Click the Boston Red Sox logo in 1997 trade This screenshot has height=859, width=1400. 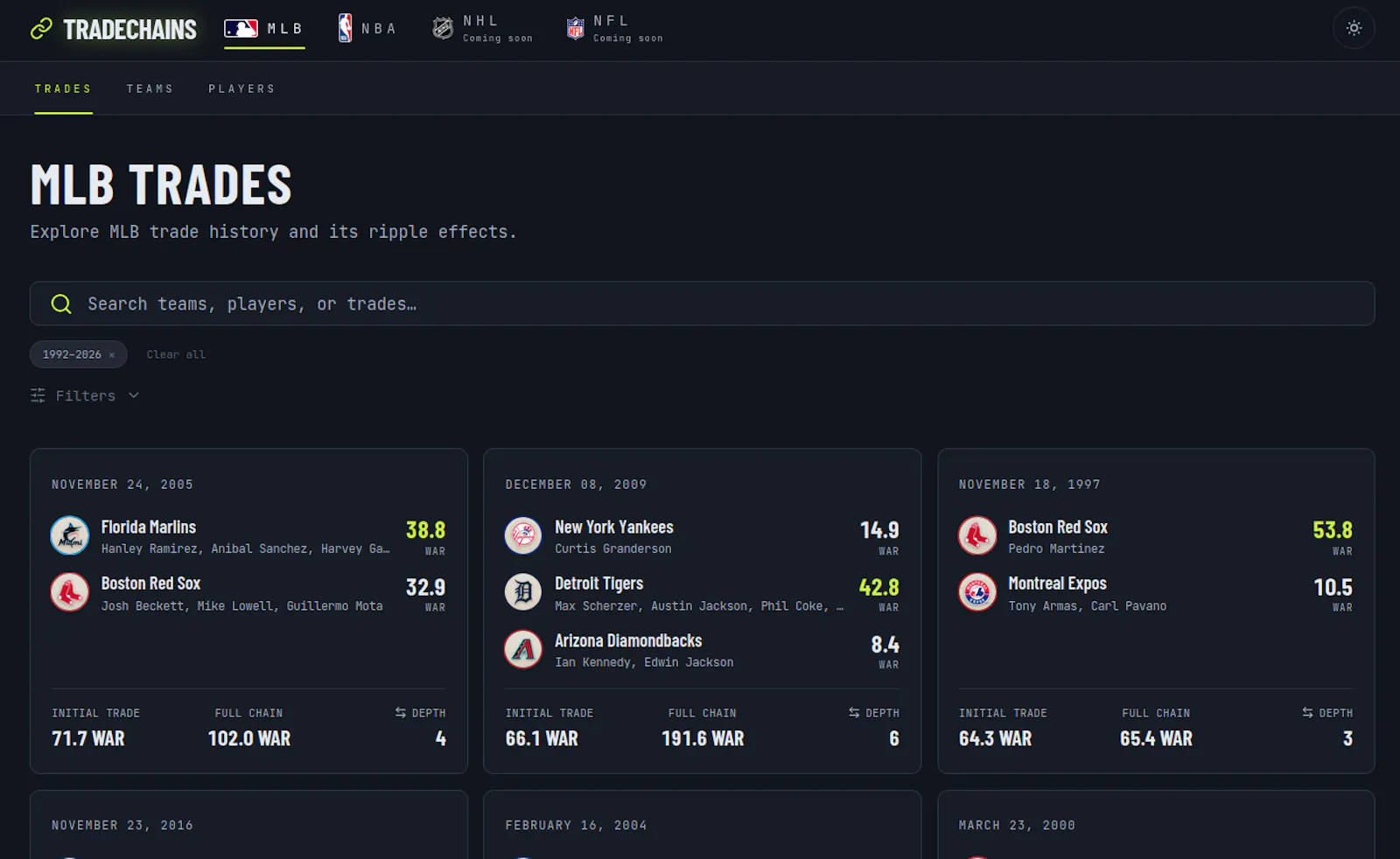click(977, 535)
